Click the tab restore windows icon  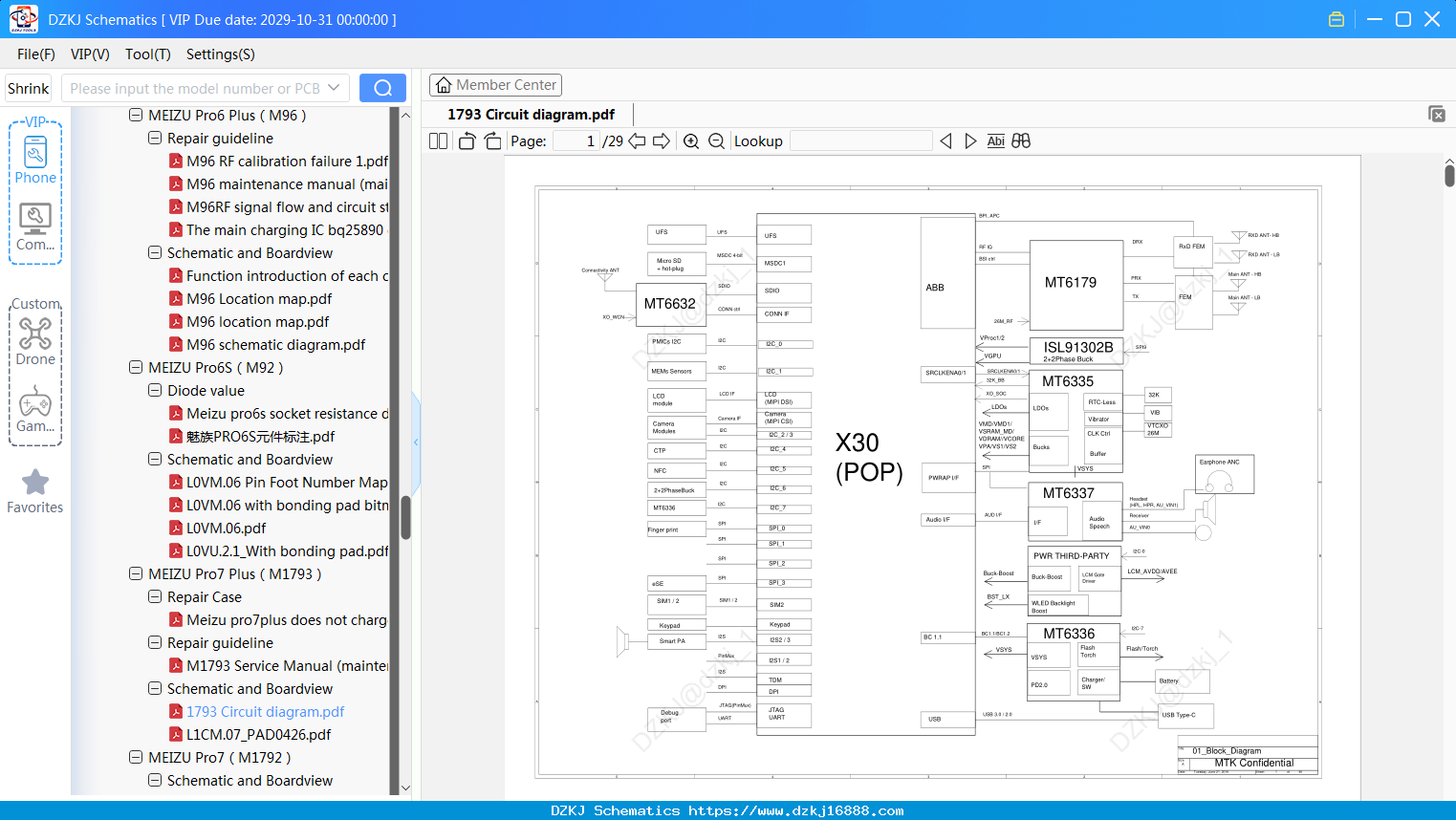click(1437, 114)
